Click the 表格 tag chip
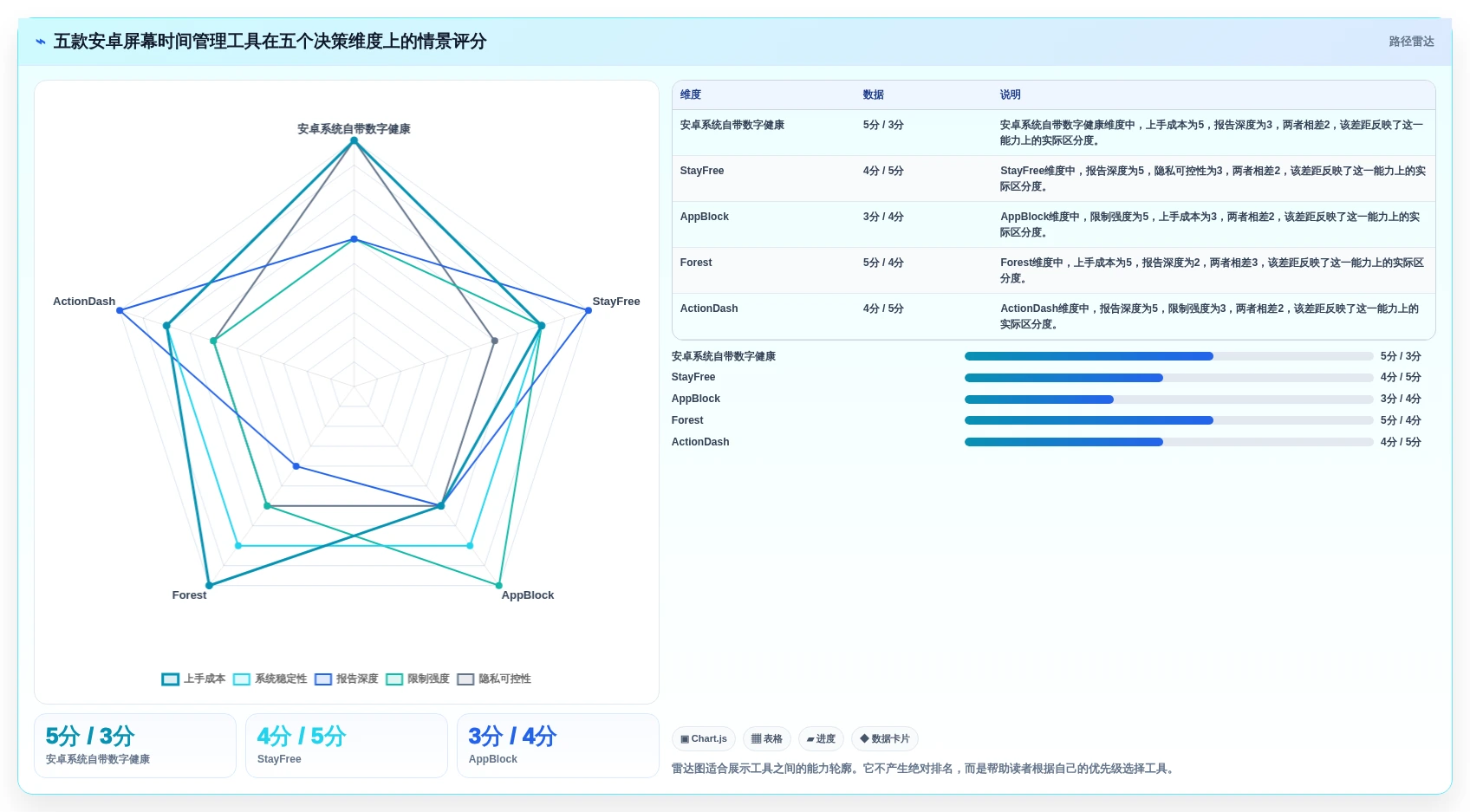The height and width of the screenshot is (812, 1470). [x=767, y=739]
